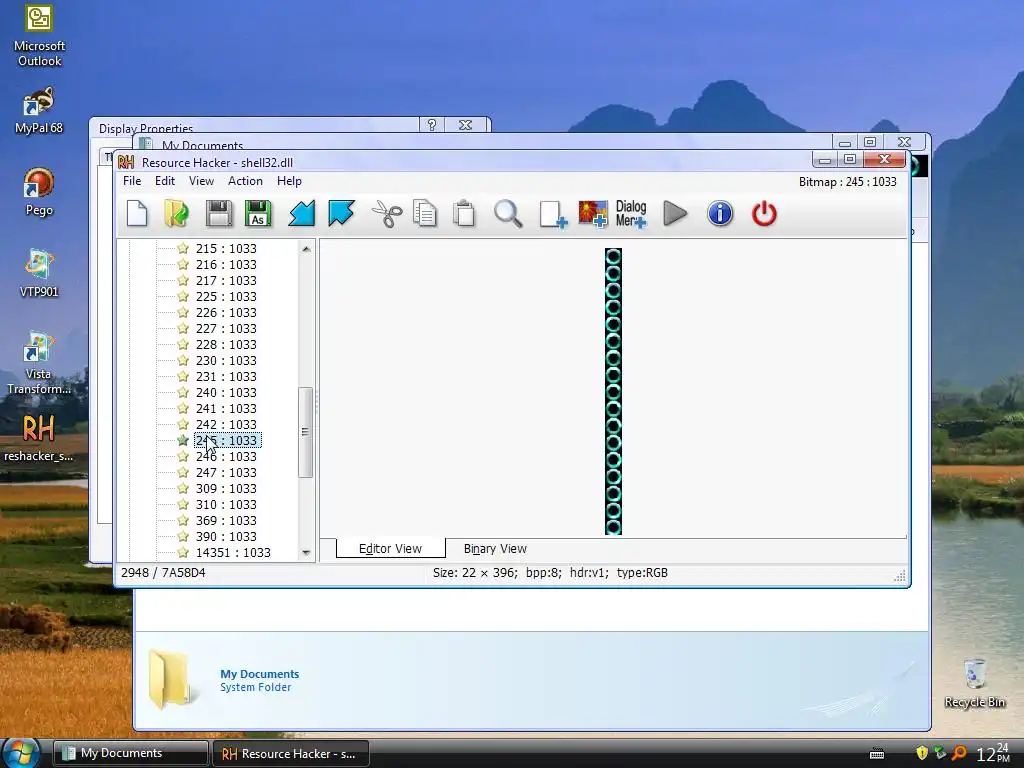Select tree item 241 : 1033
The height and width of the screenshot is (768, 1024).
[226, 408]
